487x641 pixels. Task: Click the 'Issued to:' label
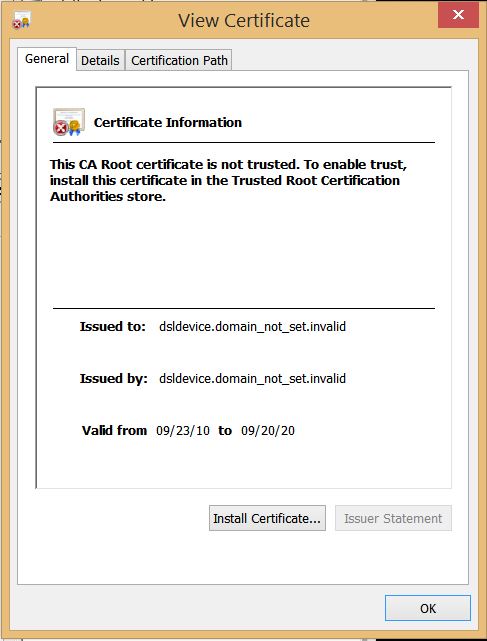(x=112, y=327)
